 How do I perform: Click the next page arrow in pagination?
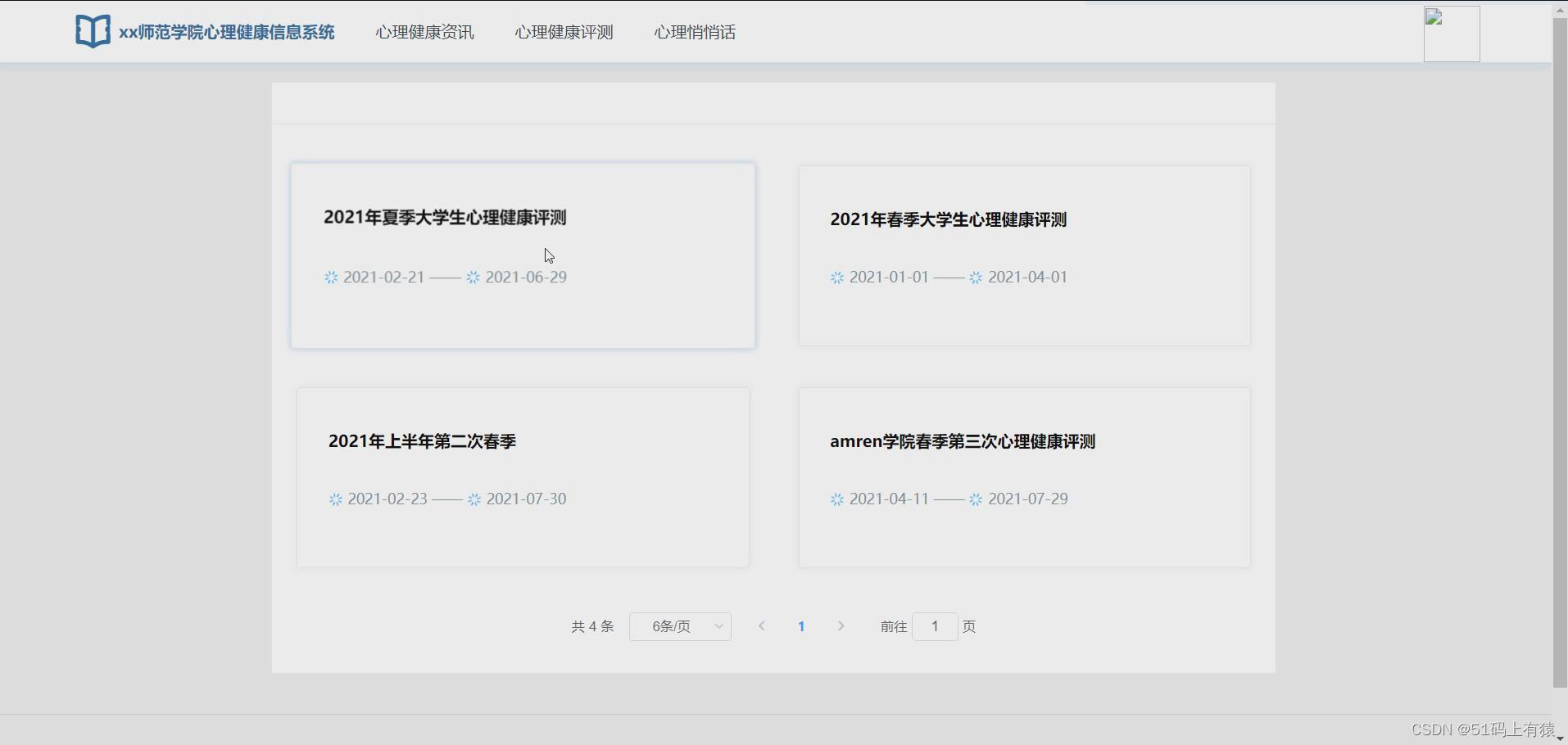[841, 625]
